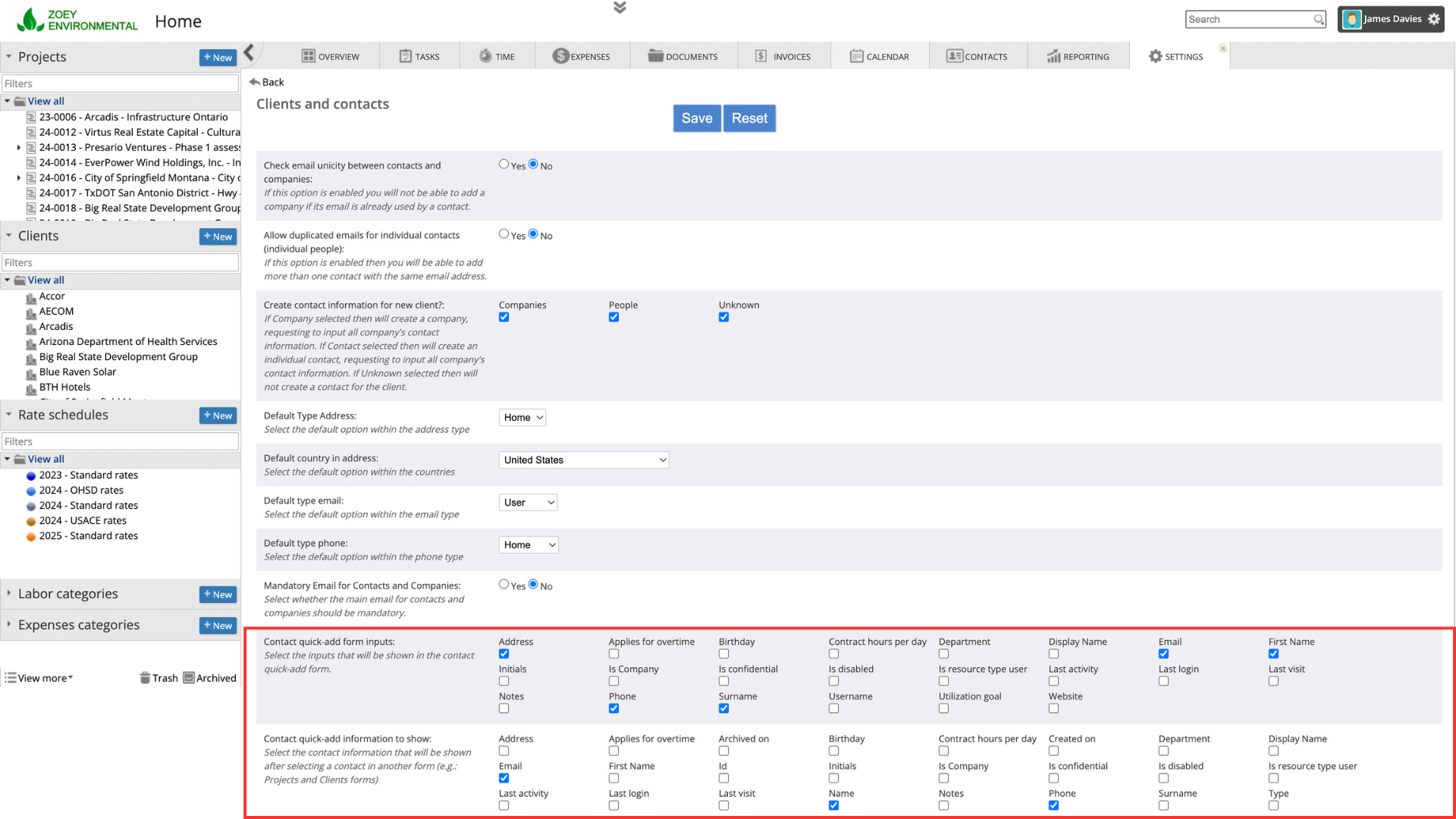Uncheck the Companies checkbox
The width and height of the screenshot is (1456, 819).
click(x=504, y=317)
